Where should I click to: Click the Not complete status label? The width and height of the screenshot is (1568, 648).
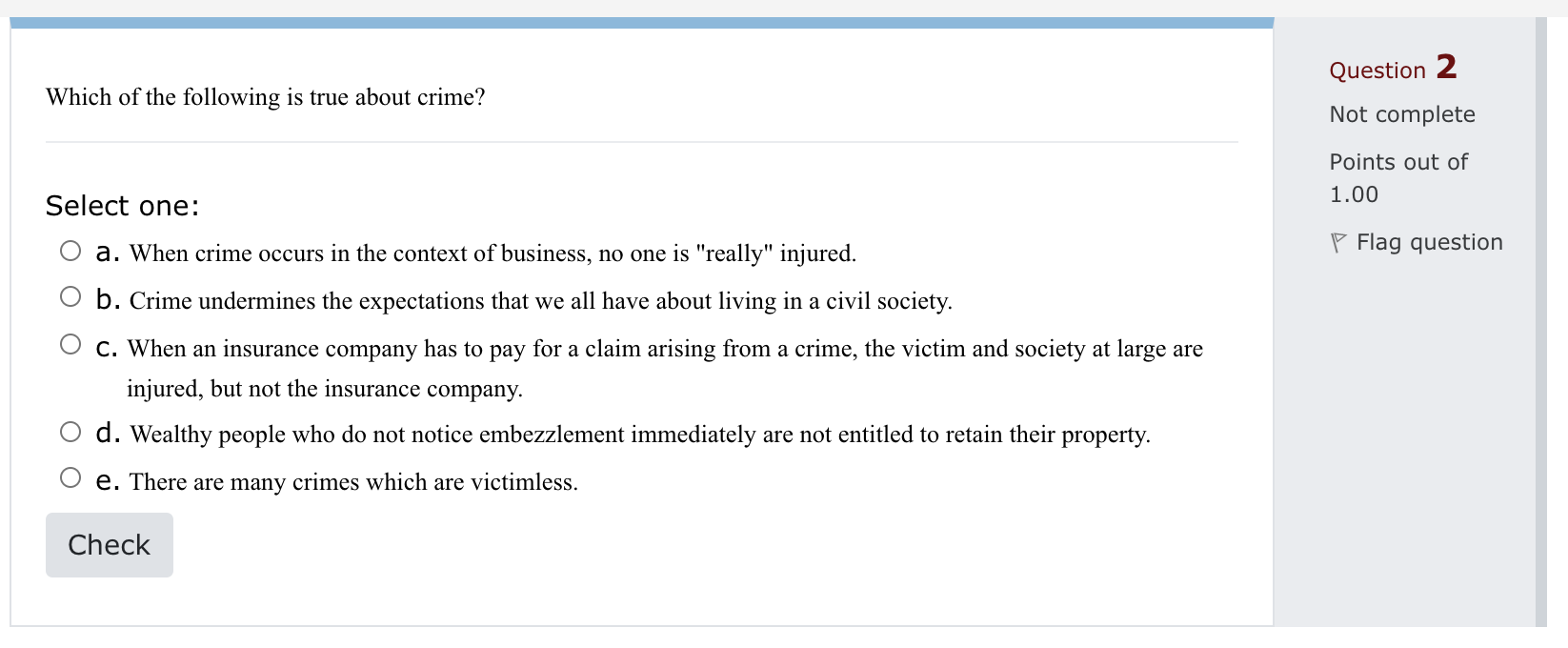point(1402,113)
